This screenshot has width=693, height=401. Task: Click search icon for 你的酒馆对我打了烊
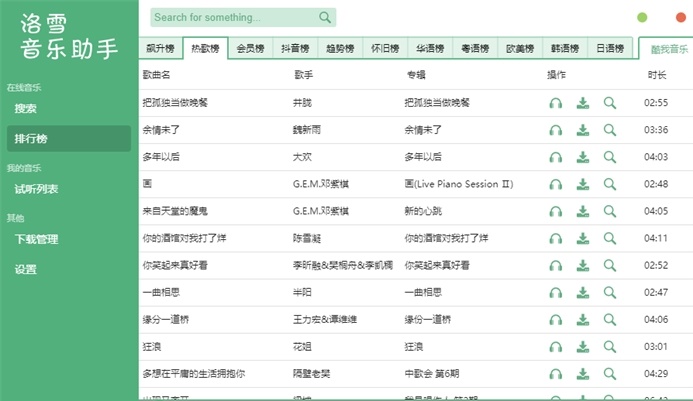pos(610,238)
